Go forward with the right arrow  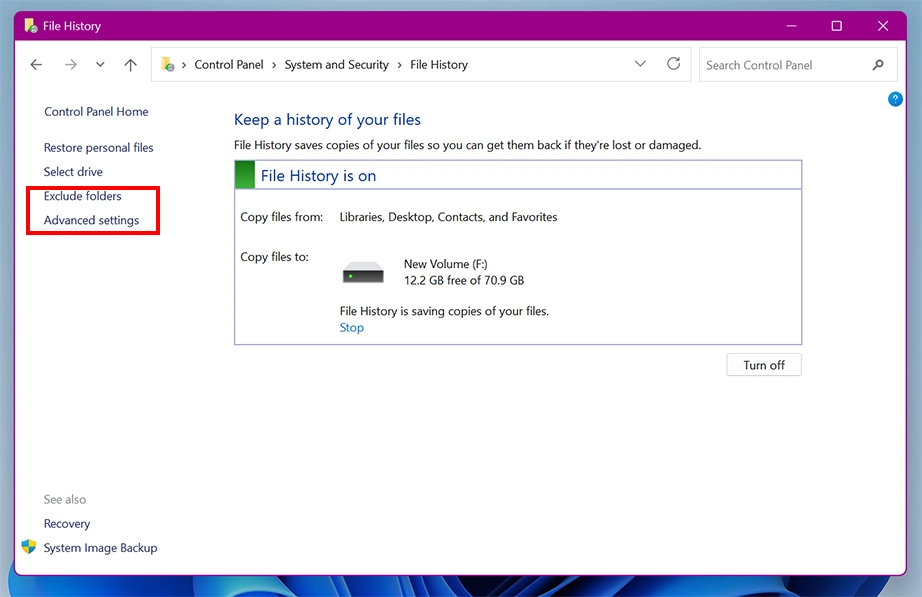71,65
